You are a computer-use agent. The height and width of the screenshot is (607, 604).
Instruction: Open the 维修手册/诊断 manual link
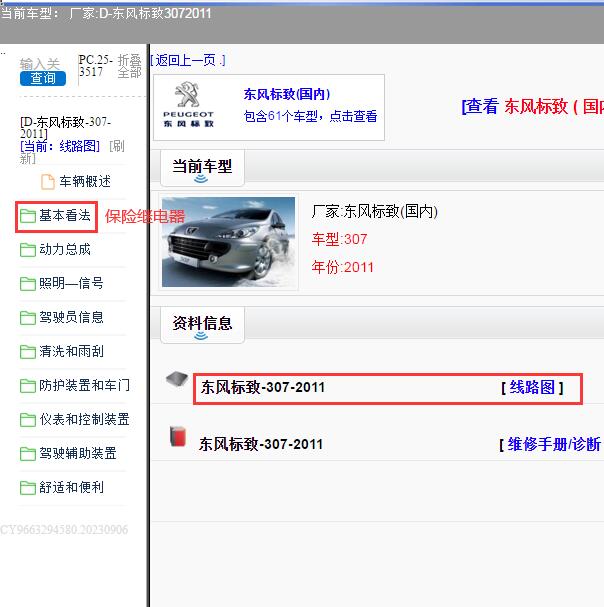pos(554,444)
